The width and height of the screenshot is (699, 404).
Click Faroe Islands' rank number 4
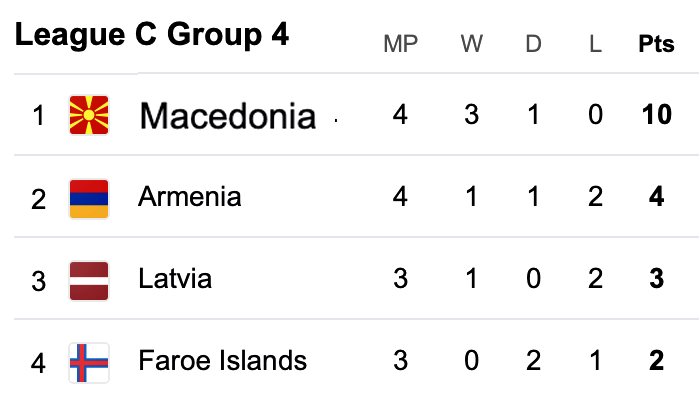click(38, 361)
